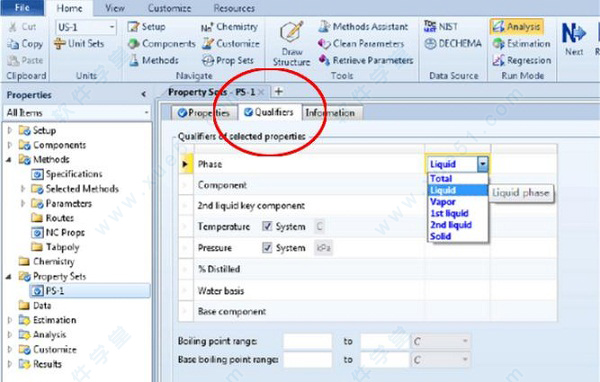The image size is (600, 382).
Task: Close the Property Sets PS-1 tab
Action: [x=261, y=92]
